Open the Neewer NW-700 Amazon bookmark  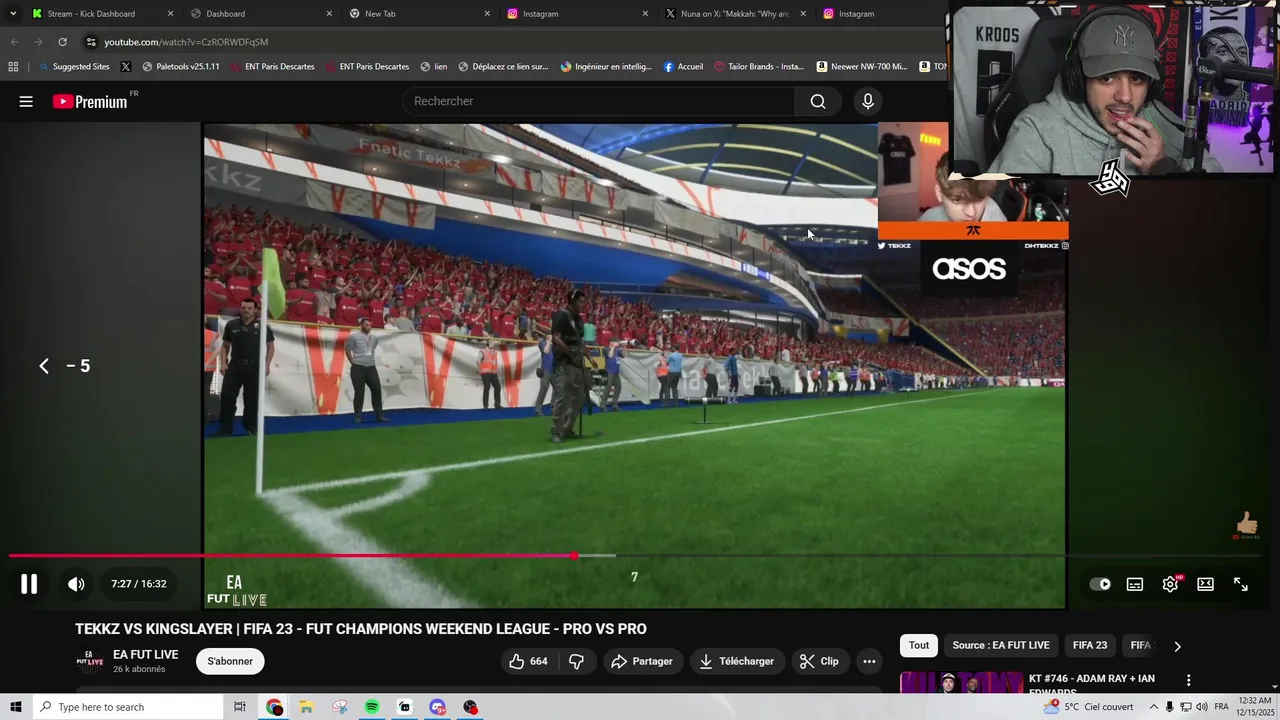(862, 67)
